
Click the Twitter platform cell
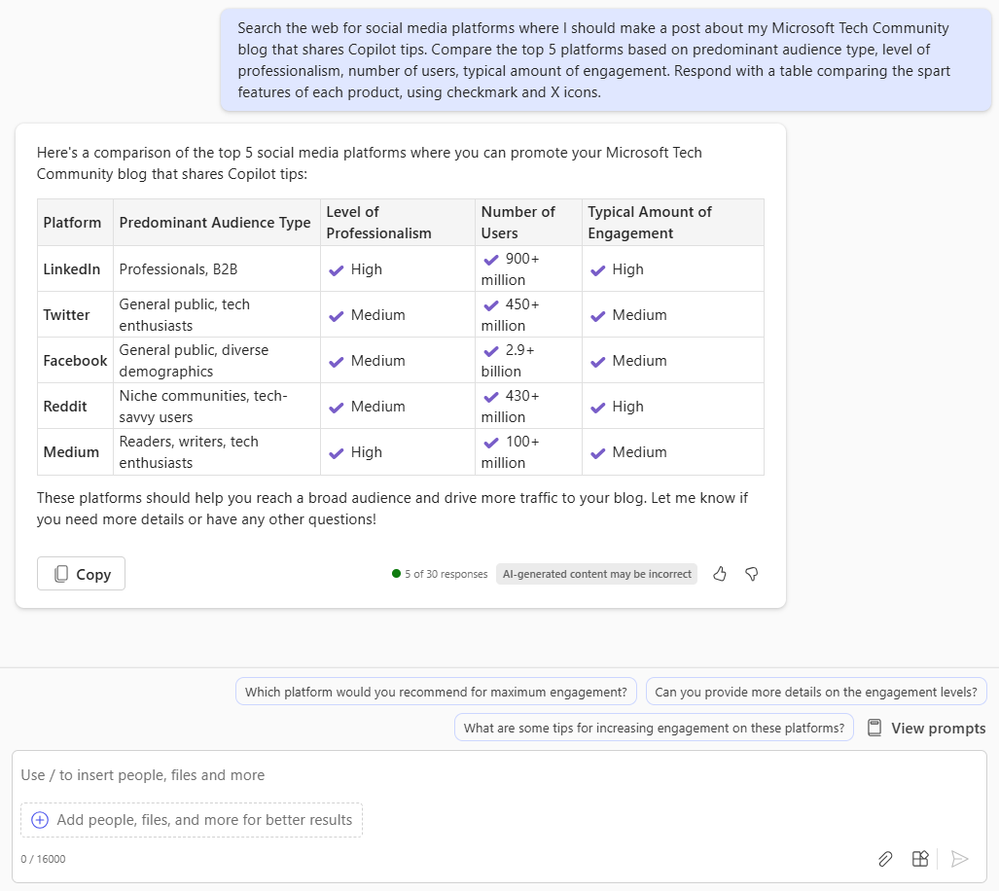coord(75,315)
